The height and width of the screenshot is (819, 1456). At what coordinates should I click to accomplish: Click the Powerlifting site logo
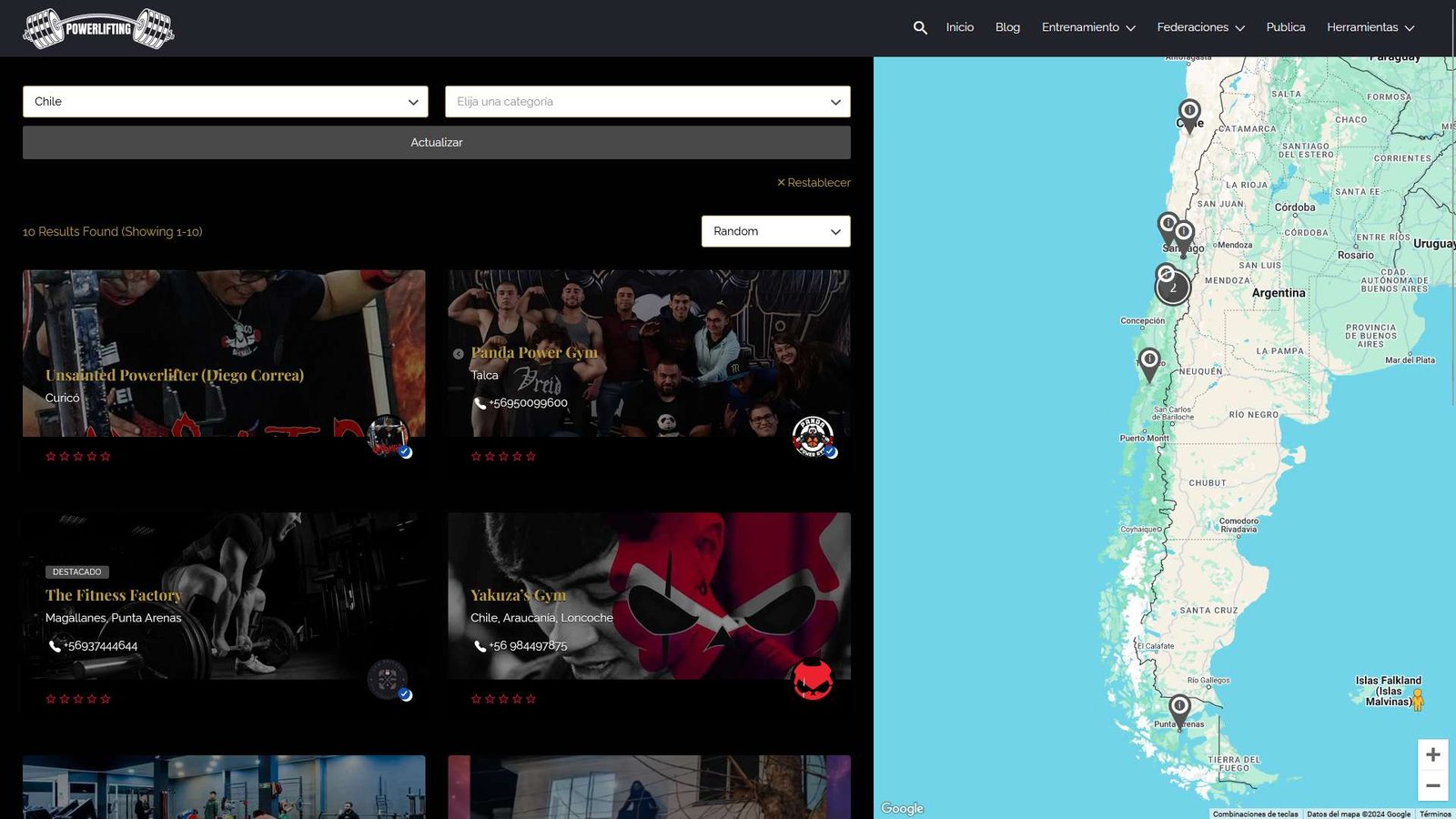(98, 28)
